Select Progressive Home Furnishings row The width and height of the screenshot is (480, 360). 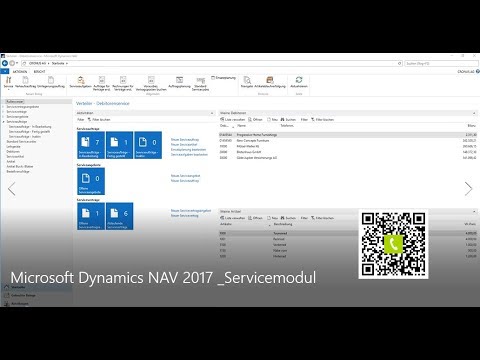click(348, 135)
